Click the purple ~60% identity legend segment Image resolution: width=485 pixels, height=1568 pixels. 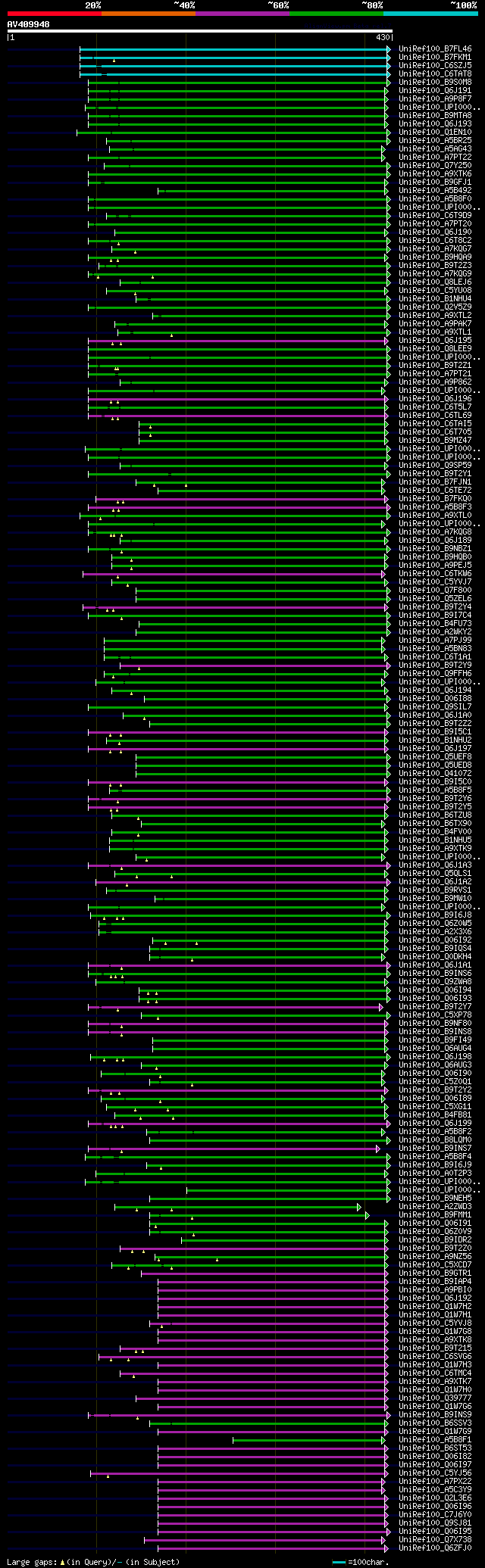pyautogui.click(x=242, y=14)
